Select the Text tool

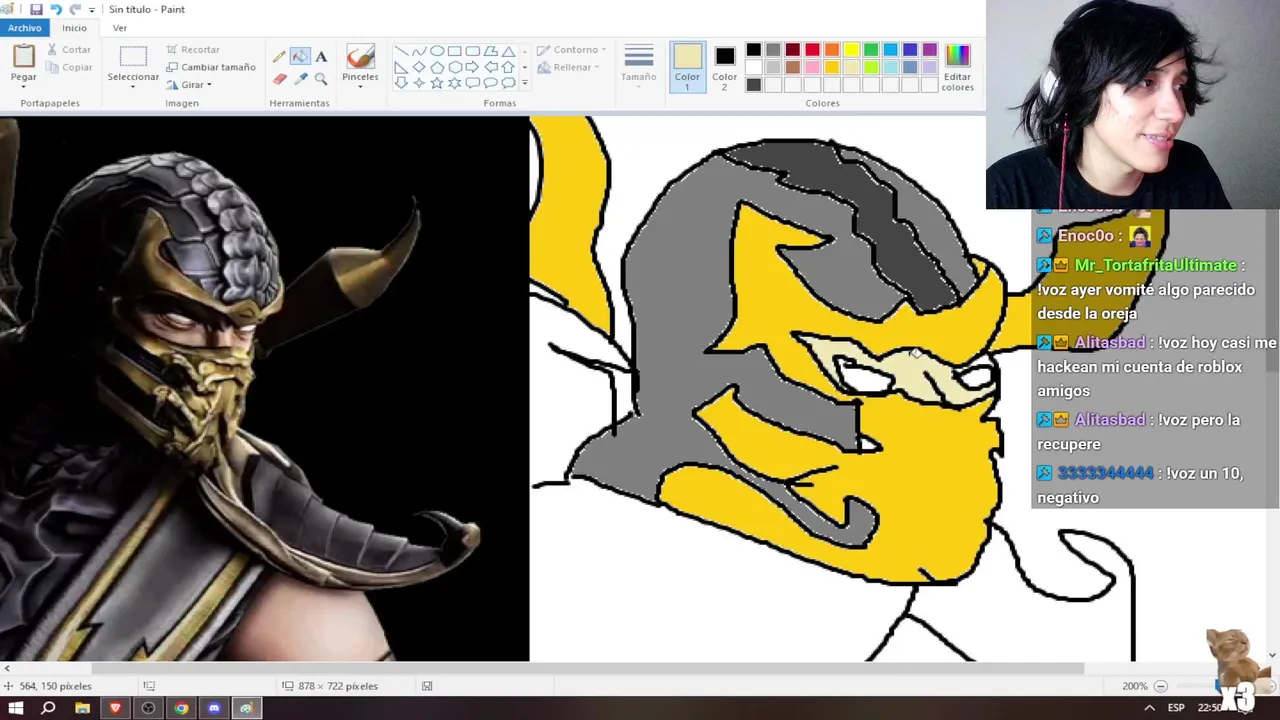point(321,57)
